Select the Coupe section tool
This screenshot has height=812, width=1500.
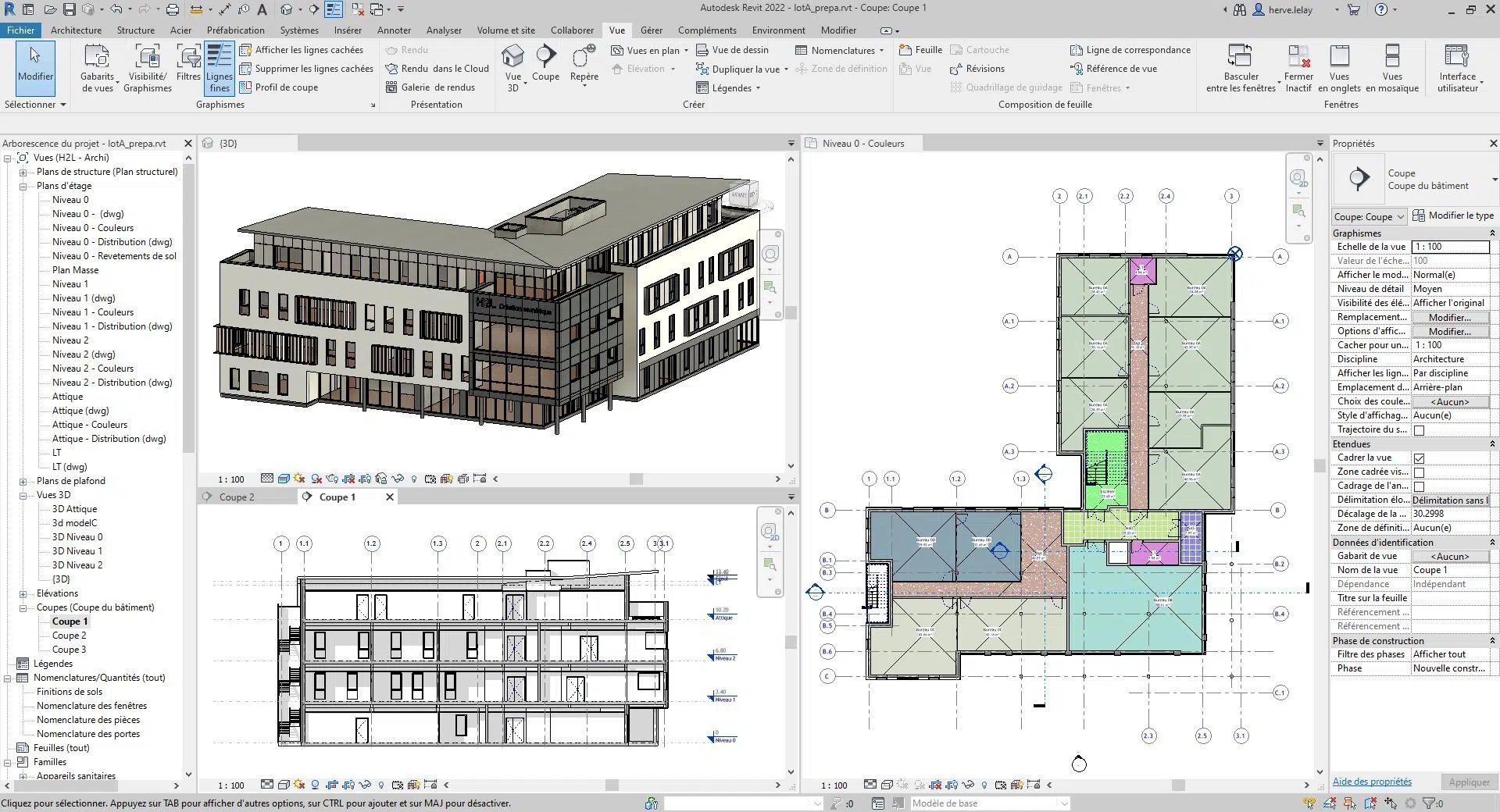pos(545,58)
